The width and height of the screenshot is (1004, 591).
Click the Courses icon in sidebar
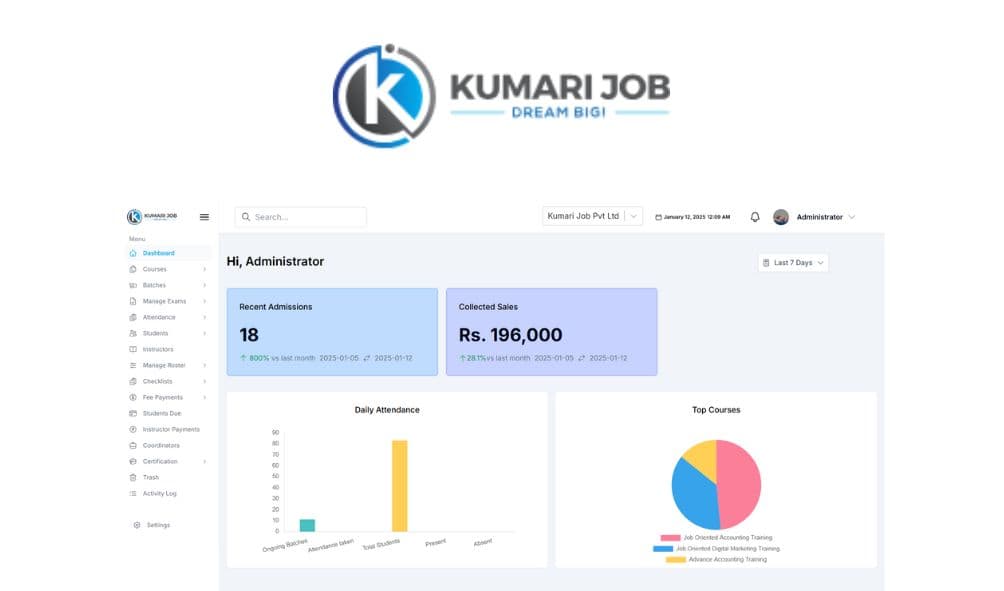pos(133,270)
